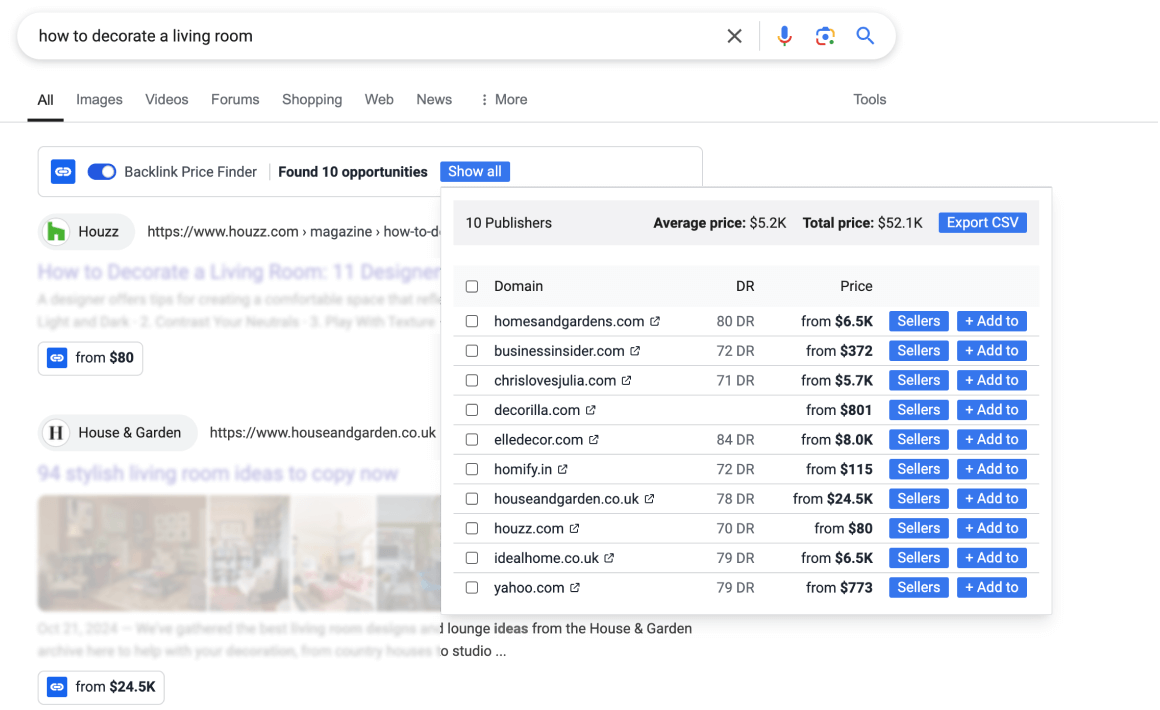View Sellers for decorilla.com
Viewport: 1160px width, 710px height.
point(919,410)
